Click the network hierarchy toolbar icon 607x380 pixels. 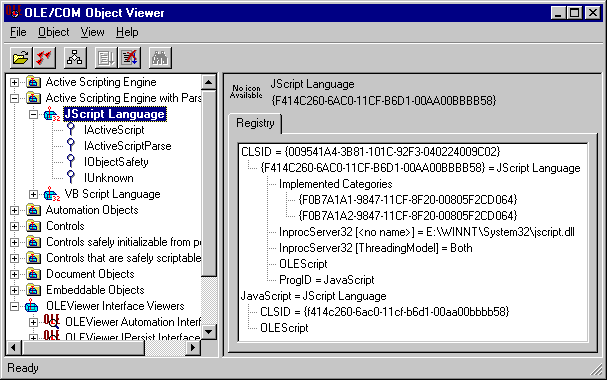click(x=75, y=58)
